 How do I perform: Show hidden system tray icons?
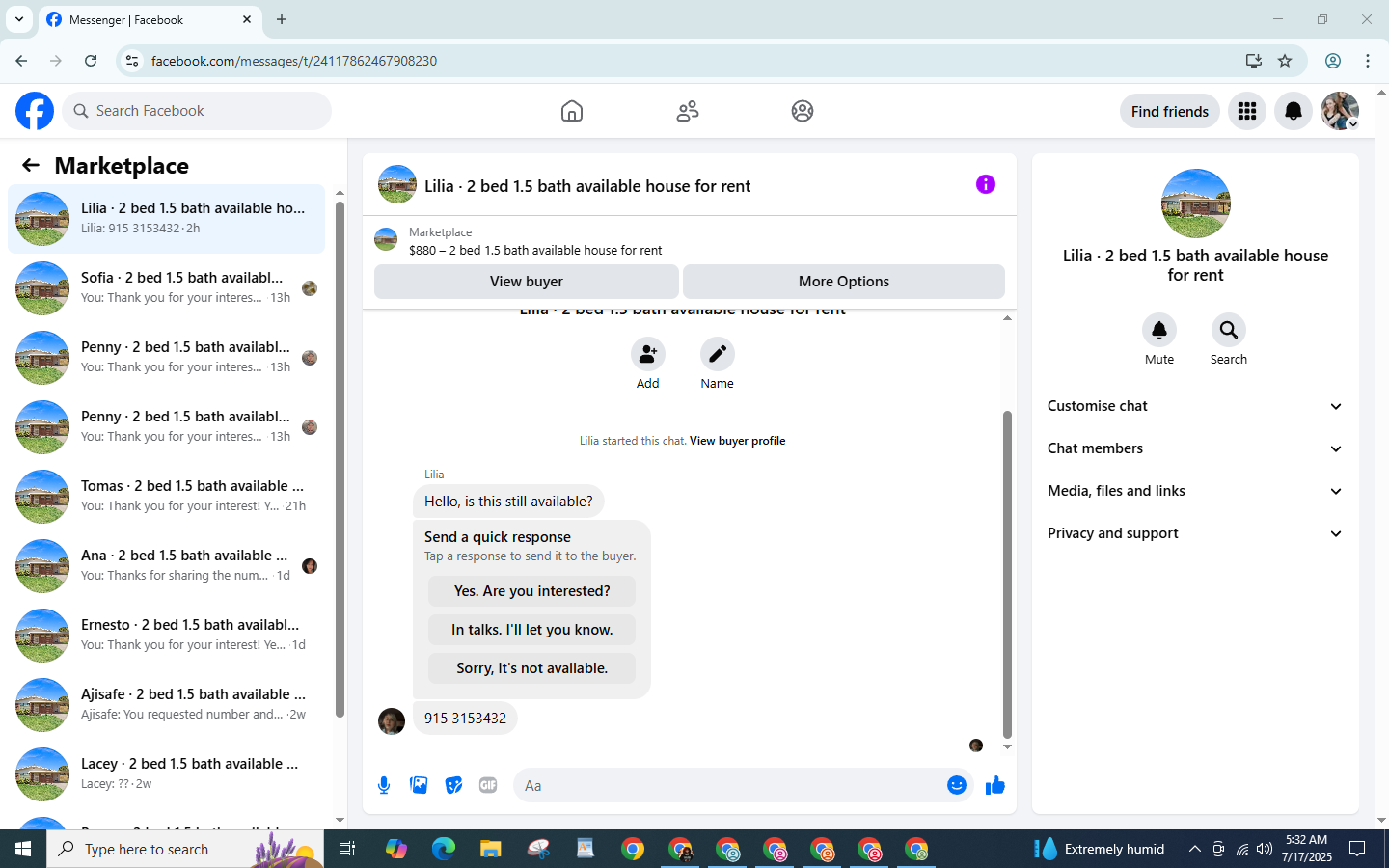(1194, 849)
